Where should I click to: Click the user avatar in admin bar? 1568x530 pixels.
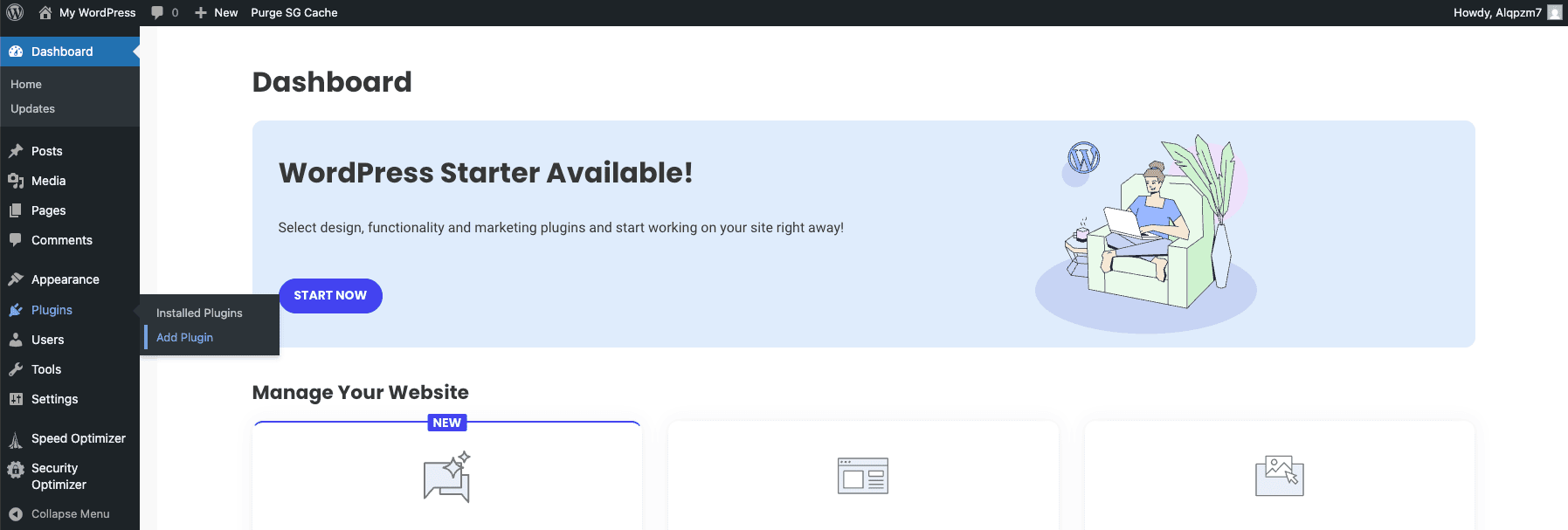[1554, 12]
